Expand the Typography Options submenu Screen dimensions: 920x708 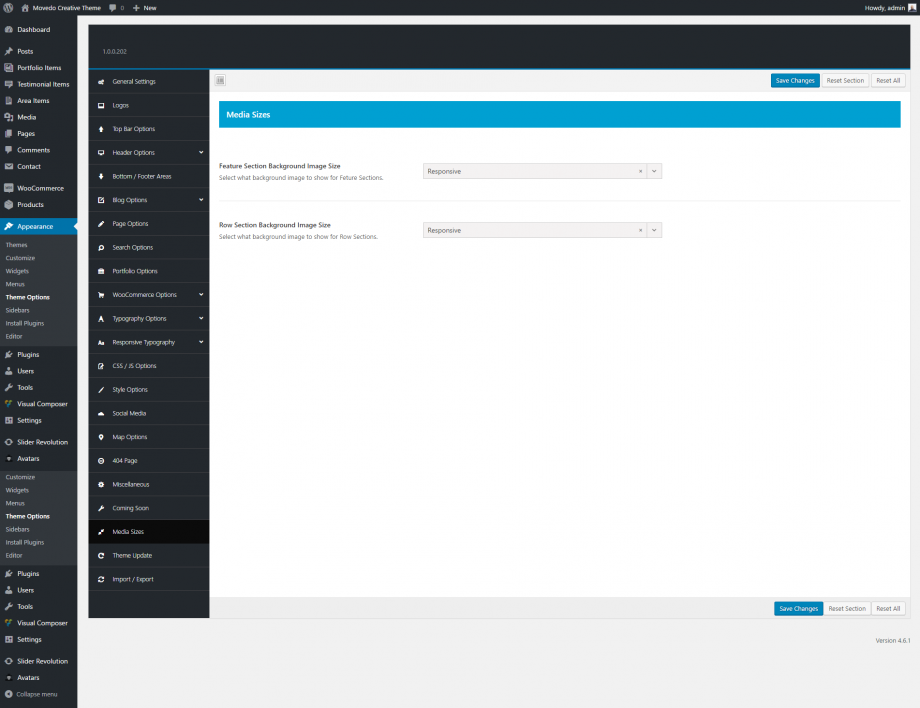tap(201, 318)
